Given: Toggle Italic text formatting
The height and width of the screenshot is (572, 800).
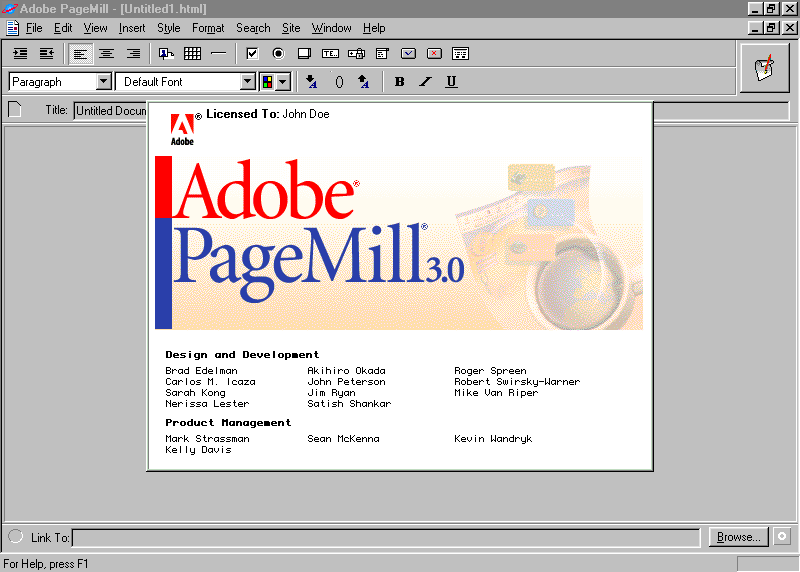Looking at the screenshot, I should [x=425, y=82].
